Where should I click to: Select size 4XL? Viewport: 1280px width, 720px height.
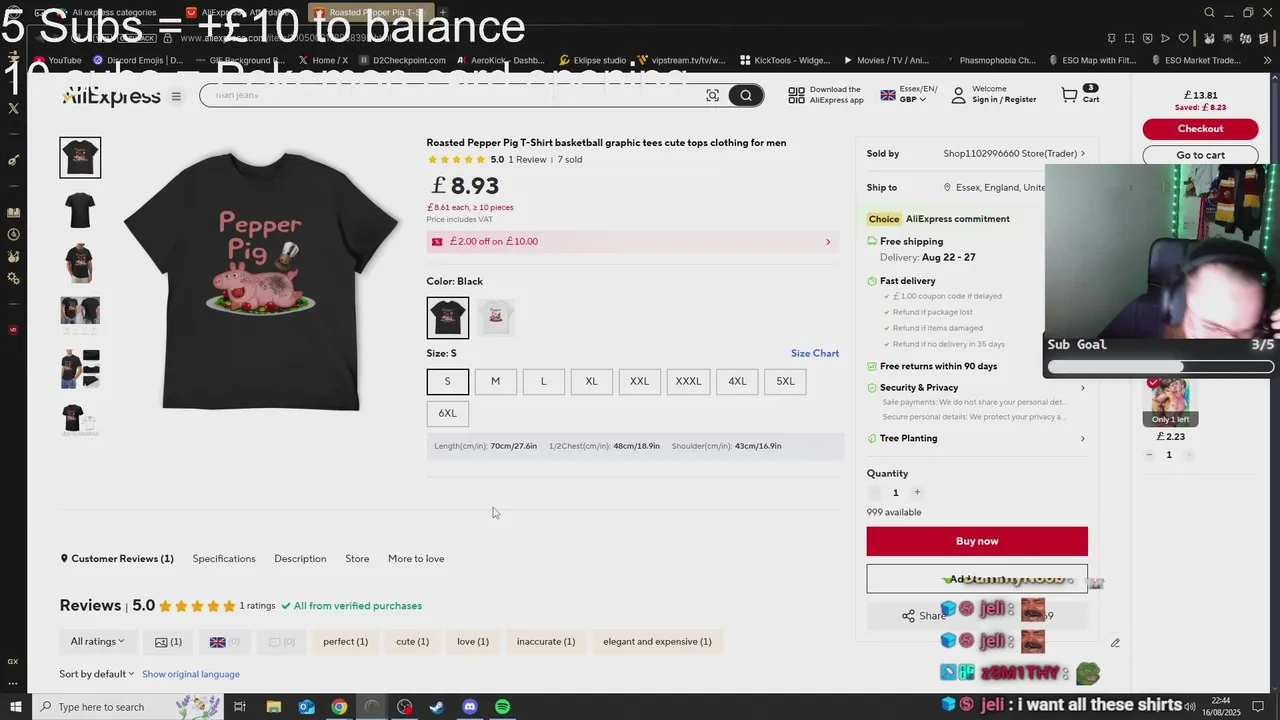point(737,381)
